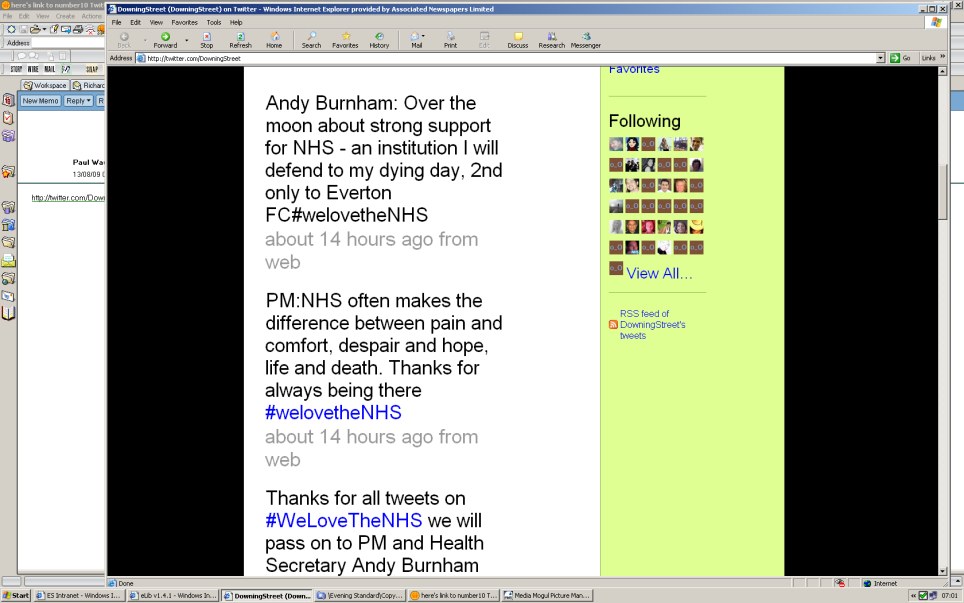This screenshot has width=964, height=603.
Task: Open the Tools menu
Action: (214, 22)
